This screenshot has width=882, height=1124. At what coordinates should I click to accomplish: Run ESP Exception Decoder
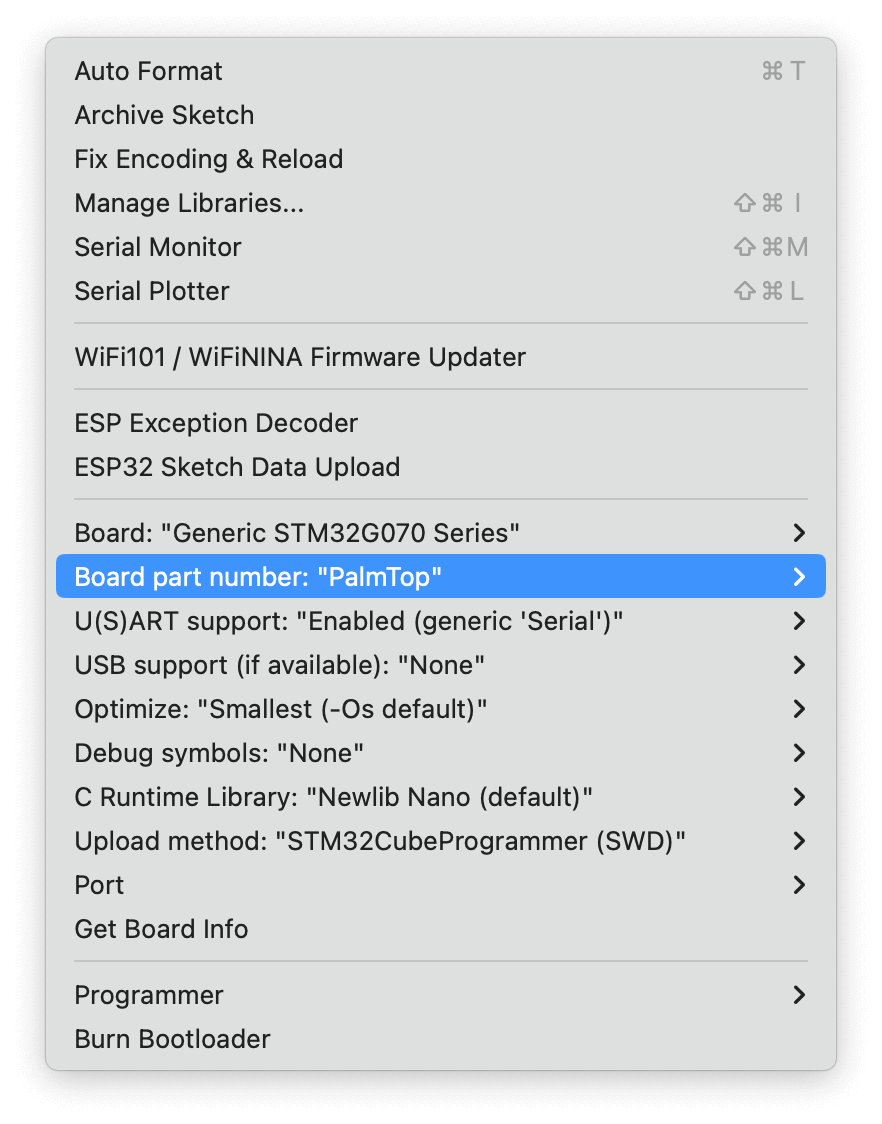click(x=440, y=423)
